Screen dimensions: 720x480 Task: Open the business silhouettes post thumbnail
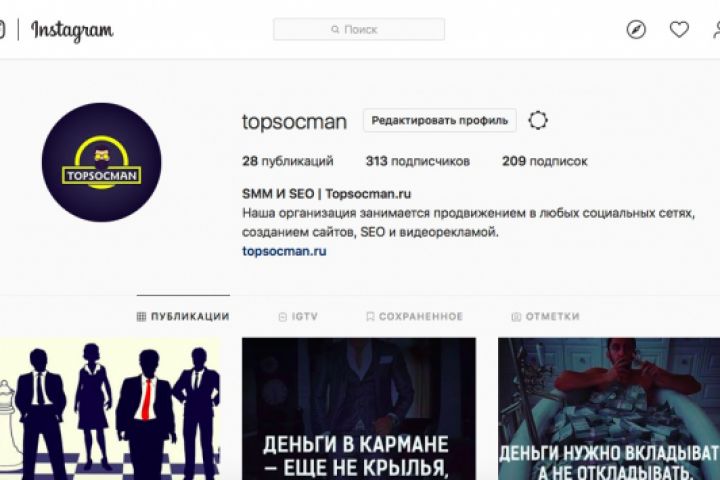[x=110, y=409]
